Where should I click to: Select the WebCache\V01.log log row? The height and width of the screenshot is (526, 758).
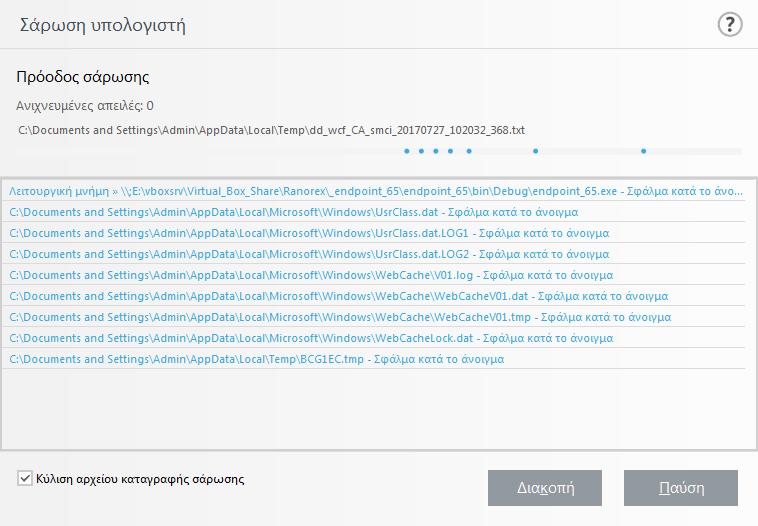[x=373, y=275]
